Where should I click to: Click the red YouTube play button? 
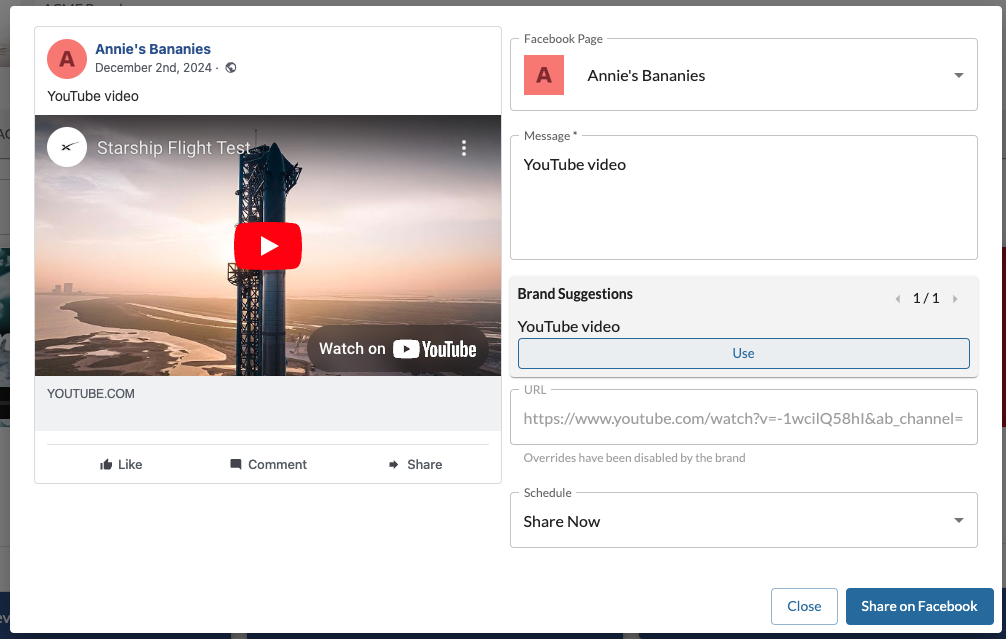tap(268, 246)
